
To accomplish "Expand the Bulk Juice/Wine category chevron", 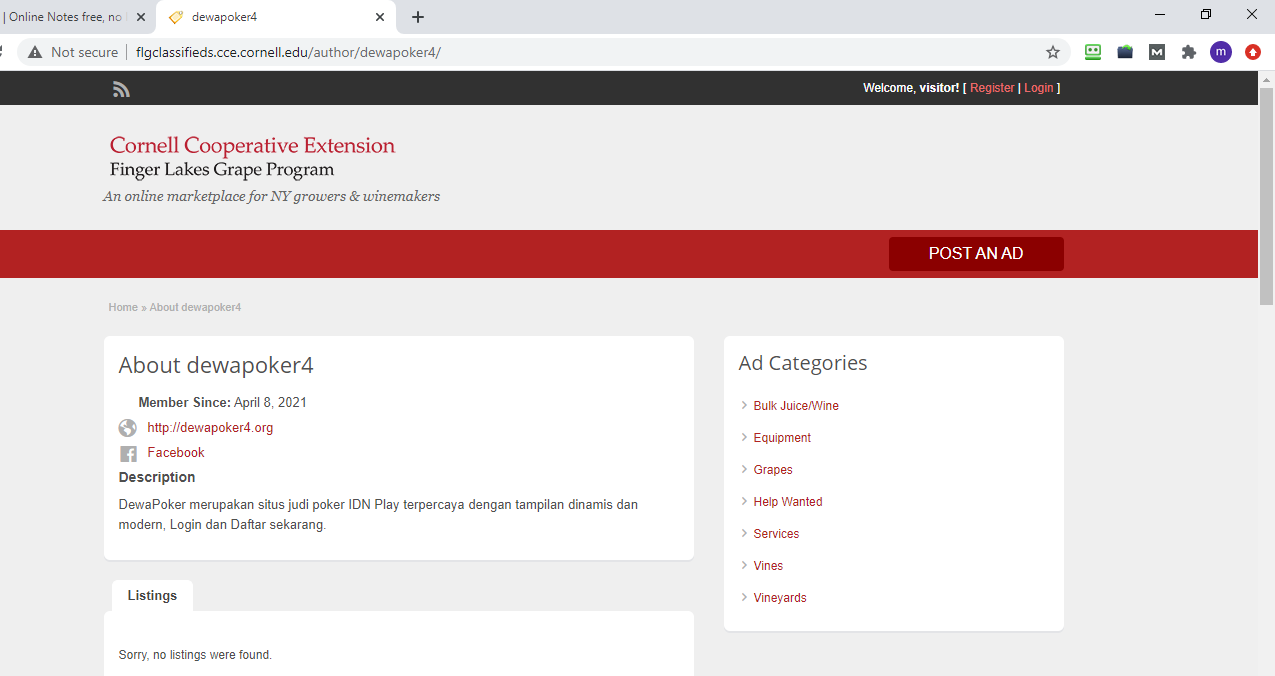I will pos(744,405).
